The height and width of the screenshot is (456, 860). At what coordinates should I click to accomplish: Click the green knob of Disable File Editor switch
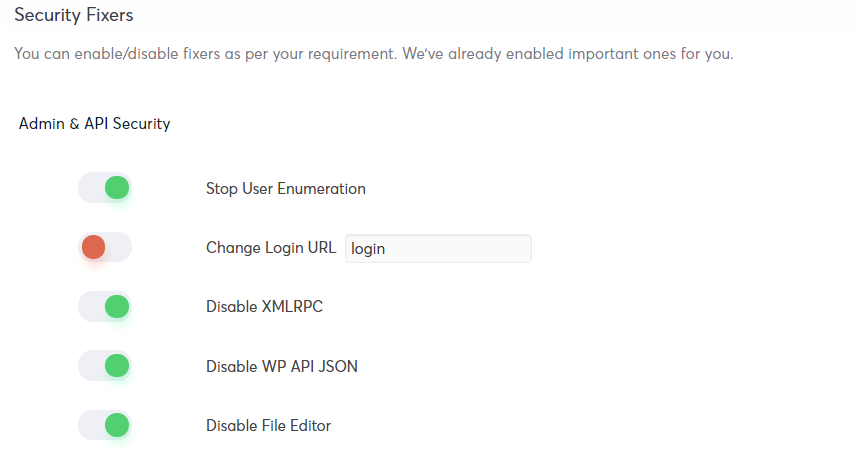[x=117, y=425]
